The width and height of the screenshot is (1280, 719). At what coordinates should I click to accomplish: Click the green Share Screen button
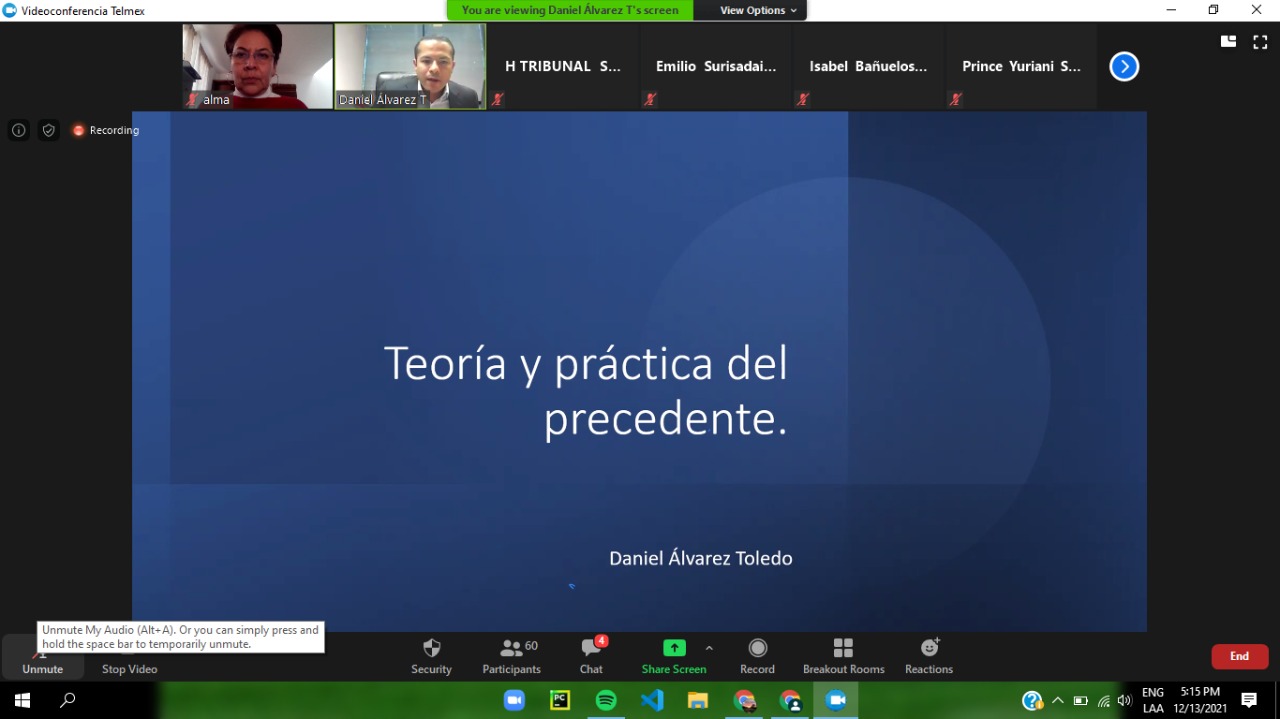[x=674, y=657]
